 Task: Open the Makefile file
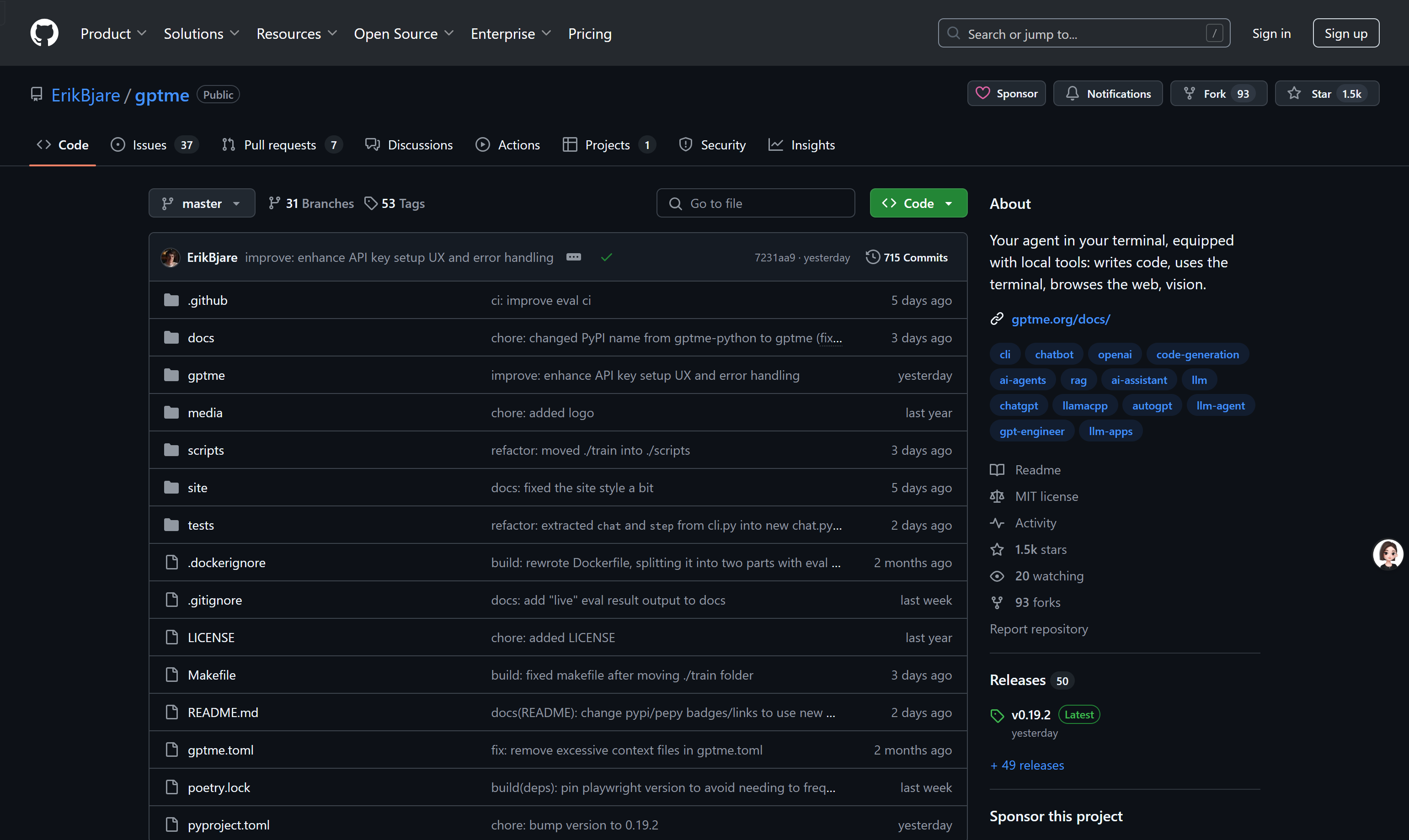coord(211,675)
